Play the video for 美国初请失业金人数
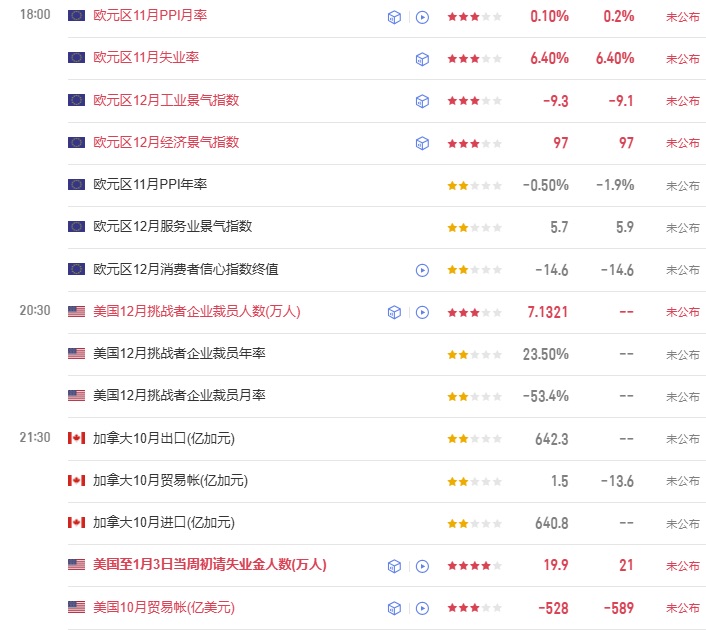 click(422, 565)
